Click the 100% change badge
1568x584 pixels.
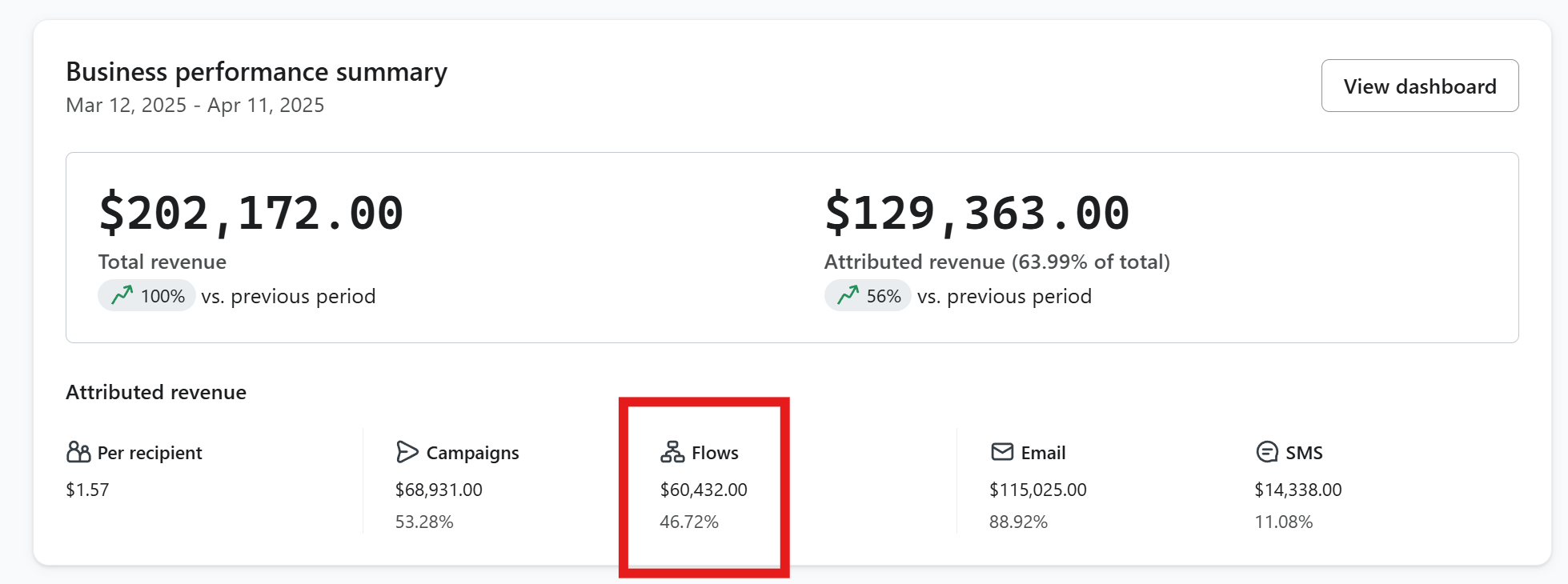[x=146, y=296]
